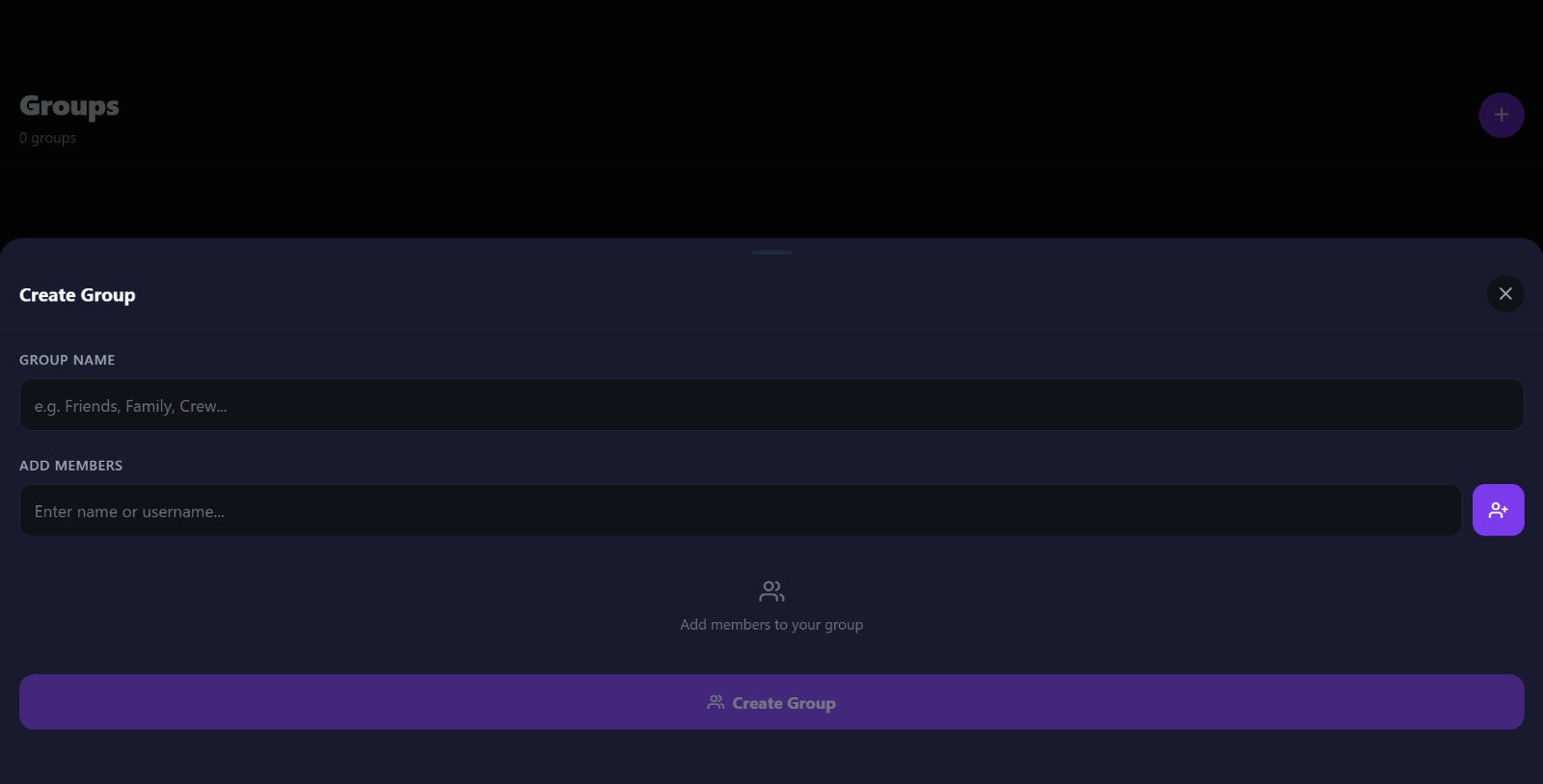This screenshot has width=1543, height=784.
Task: Click empty area below Create Group button
Action: 771,757
